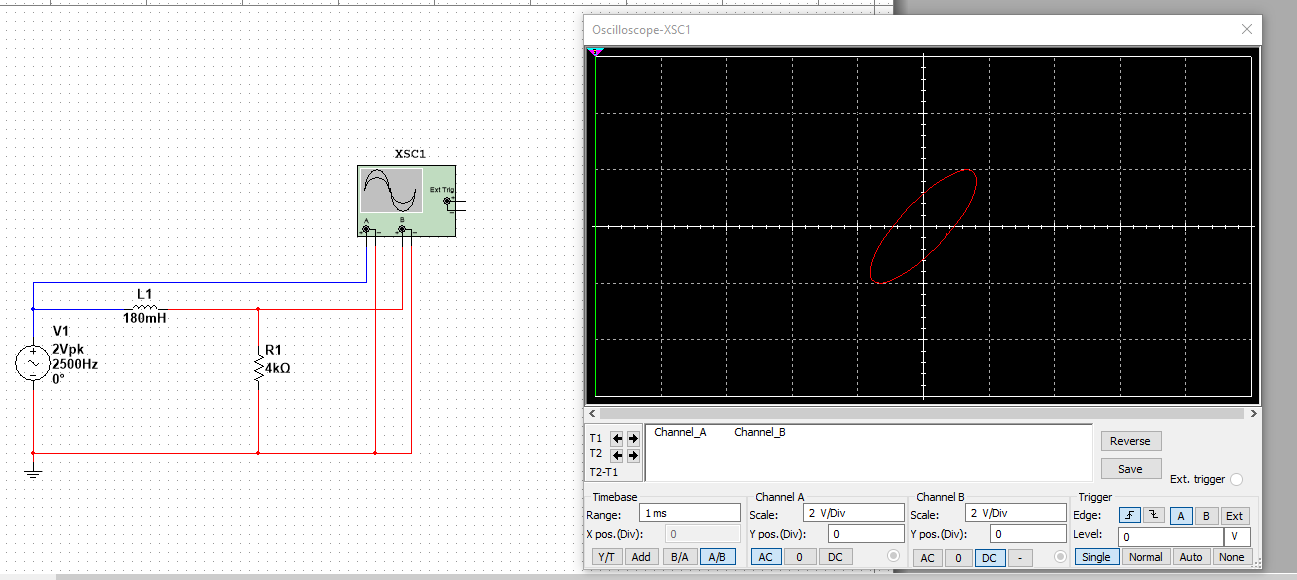Set trigger mode to Auto
Viewport: 1297px width, 580px height.
pos(1192,556)
